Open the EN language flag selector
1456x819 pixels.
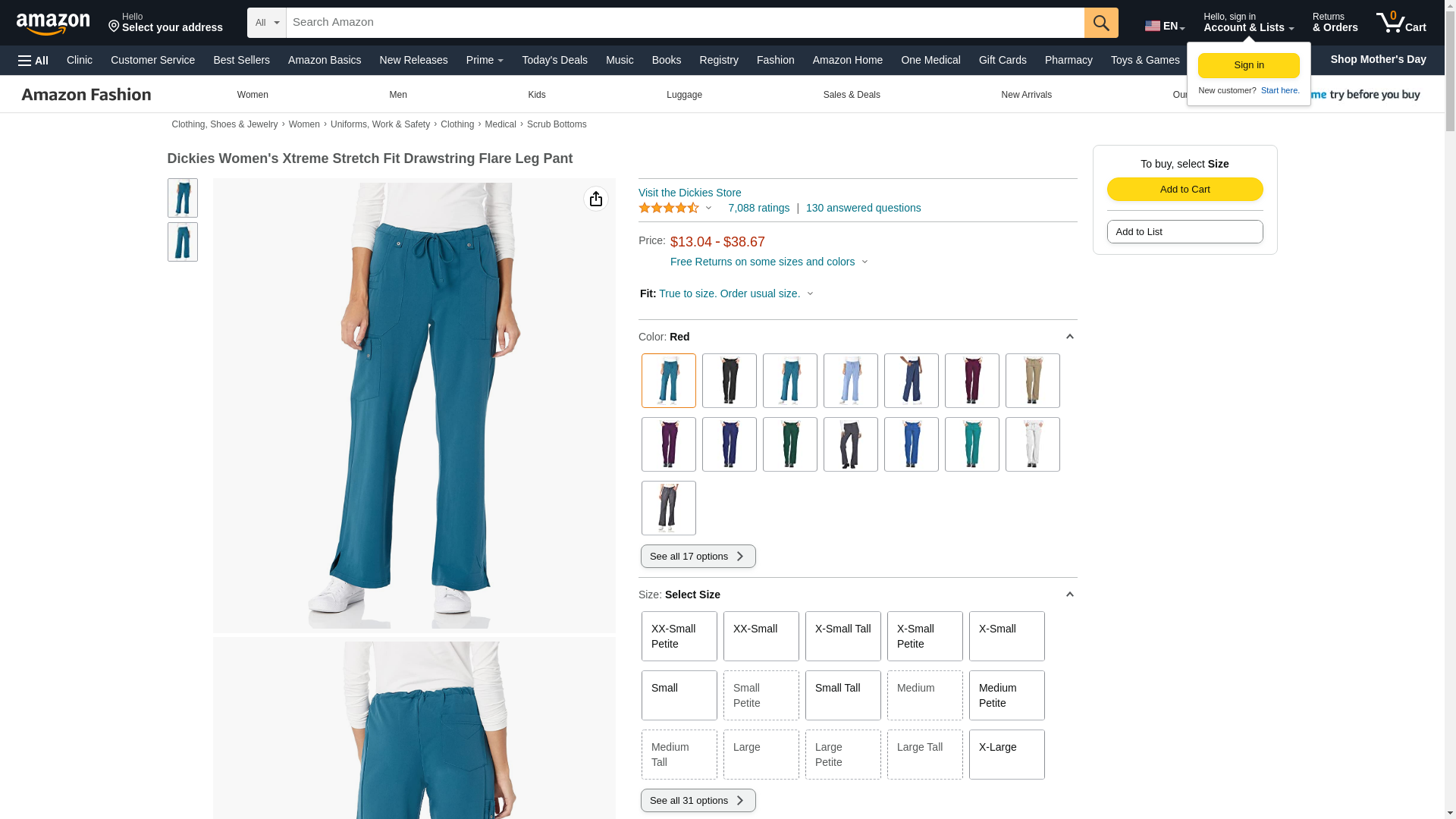(1165, 26)
